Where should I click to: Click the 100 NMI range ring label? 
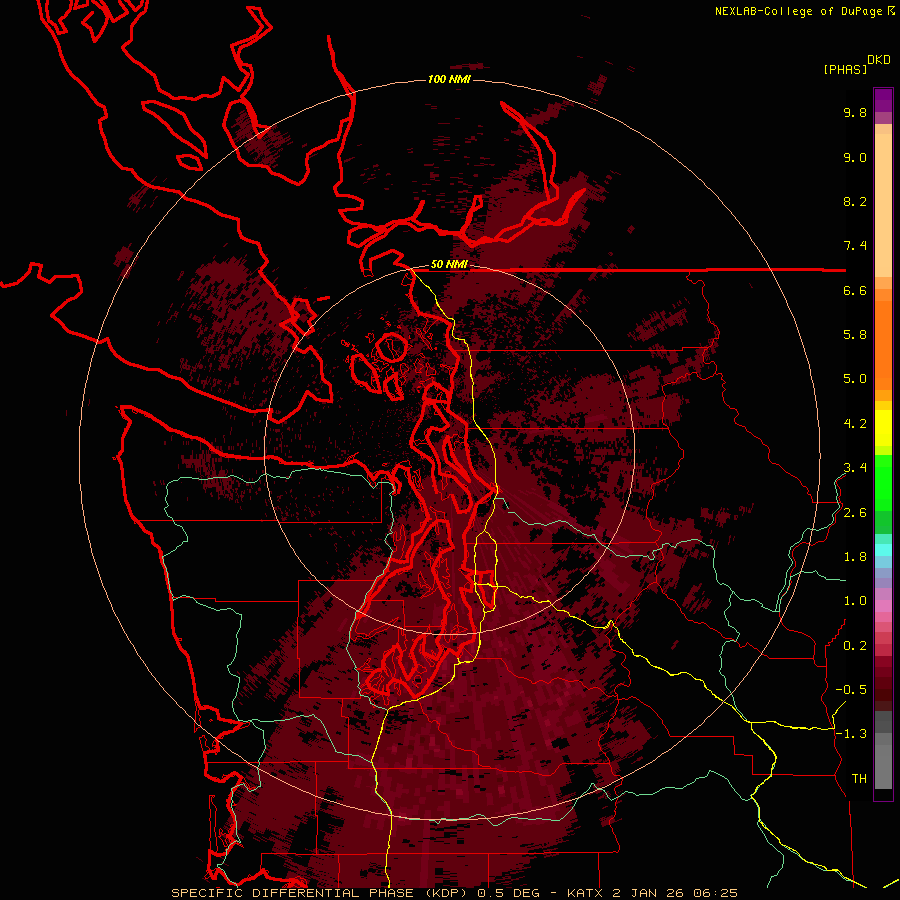pyautogui.click(x=449, y=79)
